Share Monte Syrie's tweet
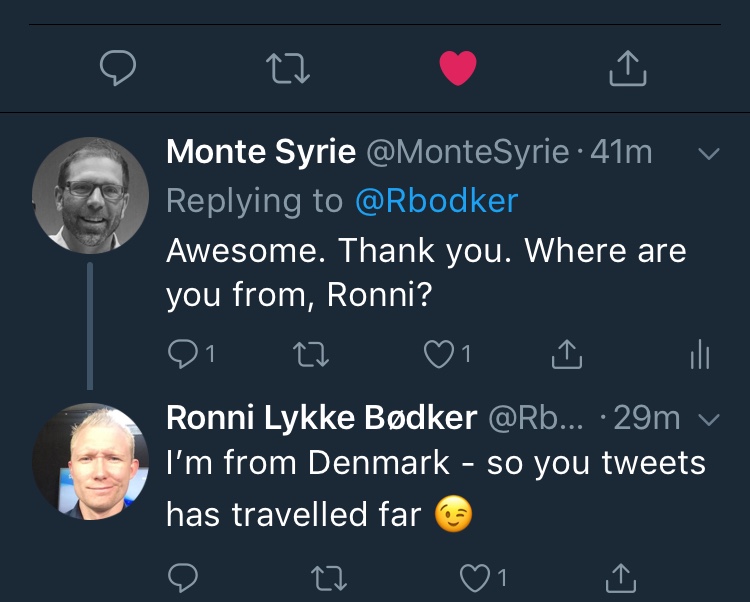Screen dimensions: 750x602 (567, 352)
